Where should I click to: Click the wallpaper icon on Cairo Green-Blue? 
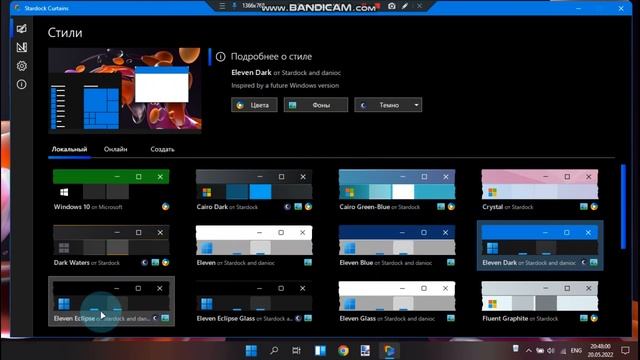[x=441, y=207]
